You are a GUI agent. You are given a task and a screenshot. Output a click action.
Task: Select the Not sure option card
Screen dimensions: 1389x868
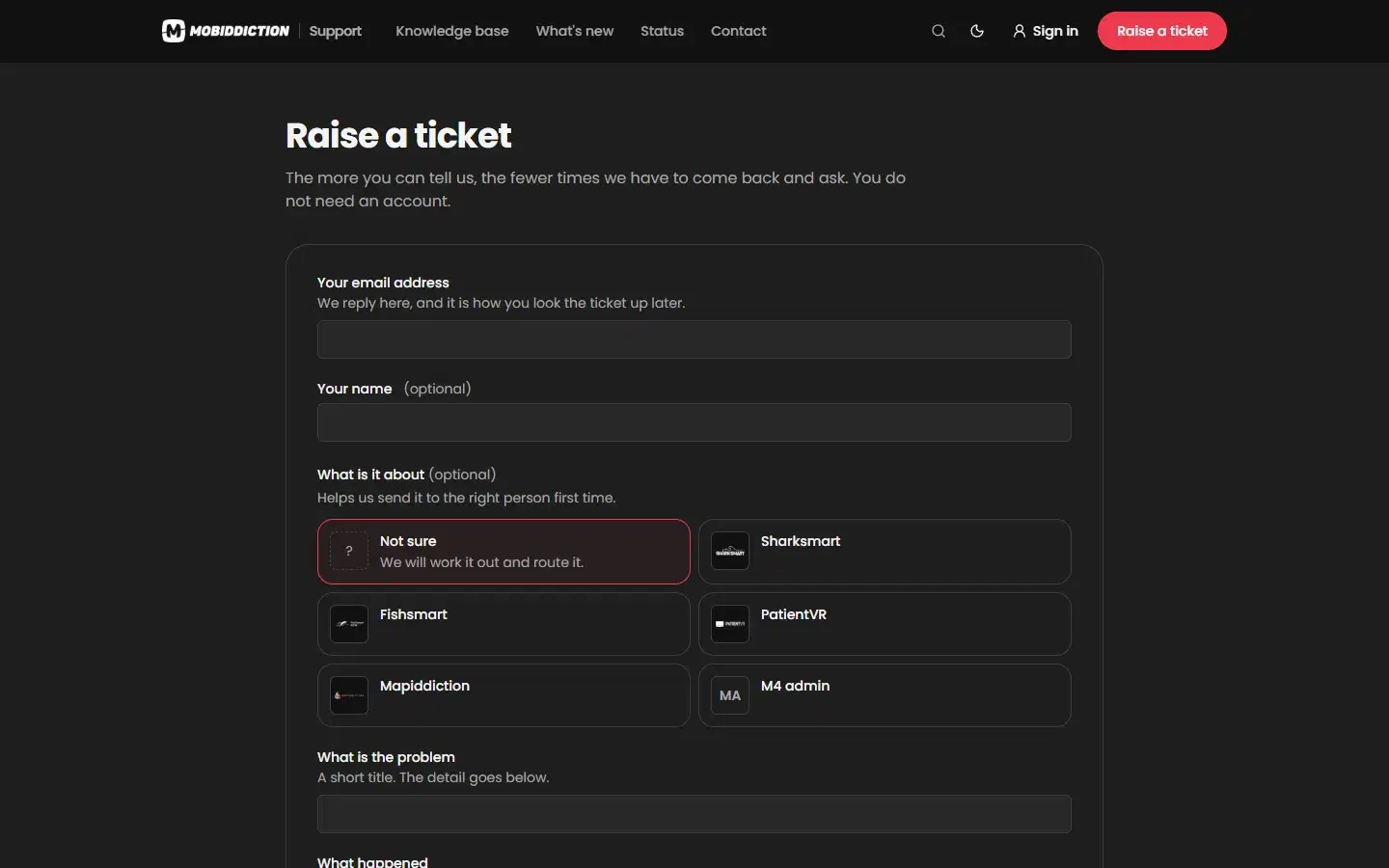tap(504, 552)
